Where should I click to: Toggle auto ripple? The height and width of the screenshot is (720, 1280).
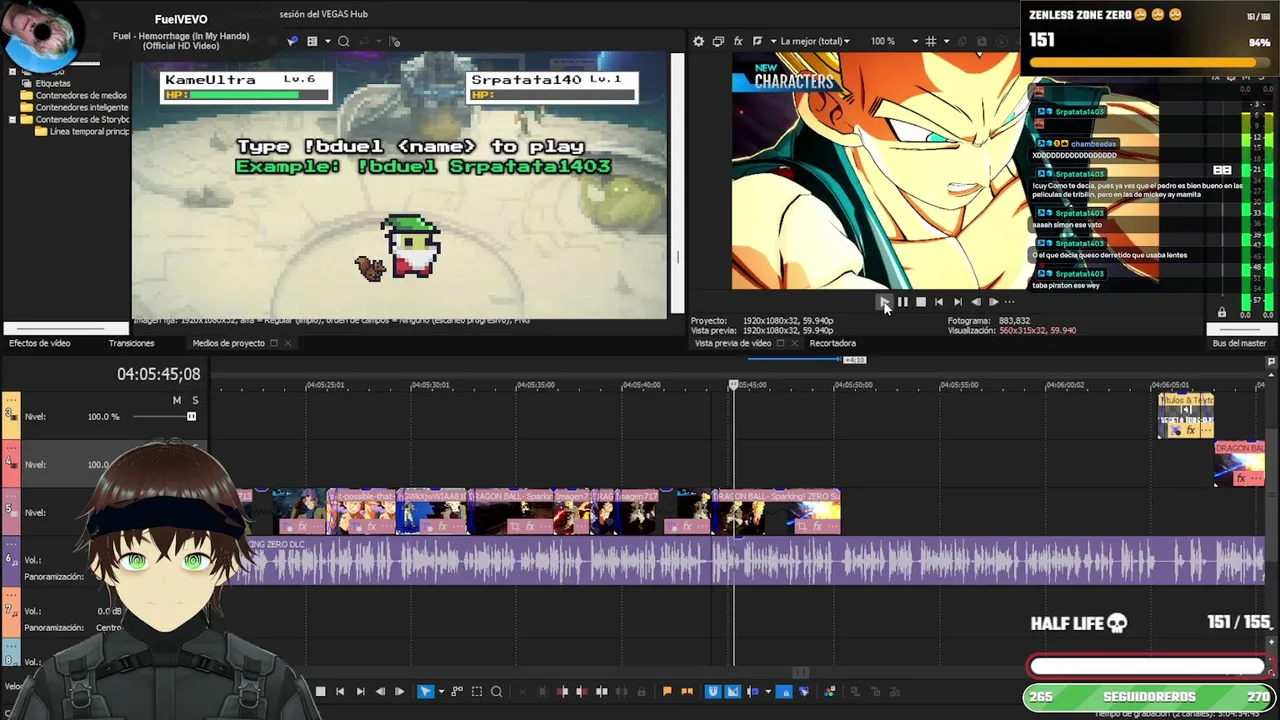pyautogui.click(x=752, y=691)
